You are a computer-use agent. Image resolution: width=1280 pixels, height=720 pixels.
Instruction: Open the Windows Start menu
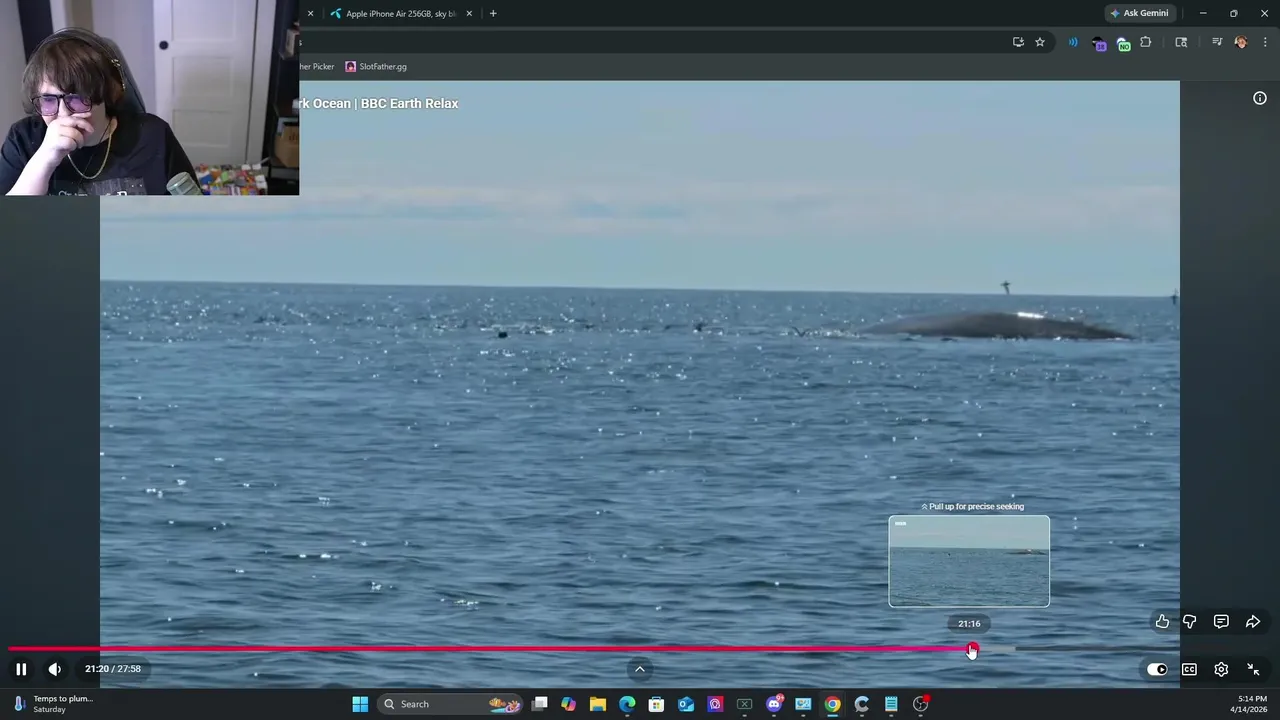(360, 704)
